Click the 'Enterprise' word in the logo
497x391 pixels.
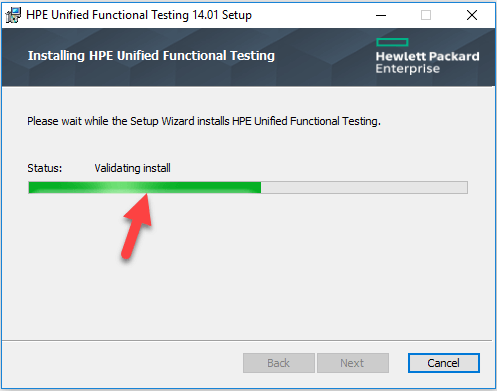click(x=408, y=69)
